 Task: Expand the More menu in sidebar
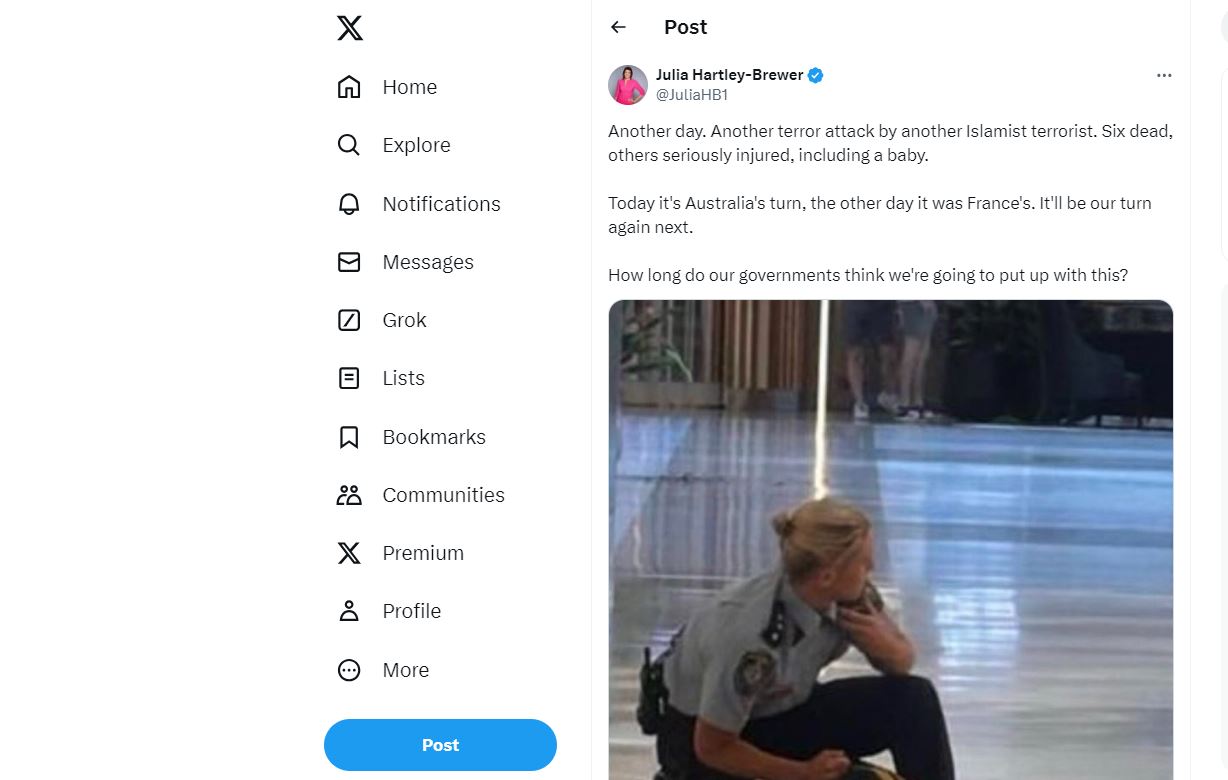coord(349,670)
